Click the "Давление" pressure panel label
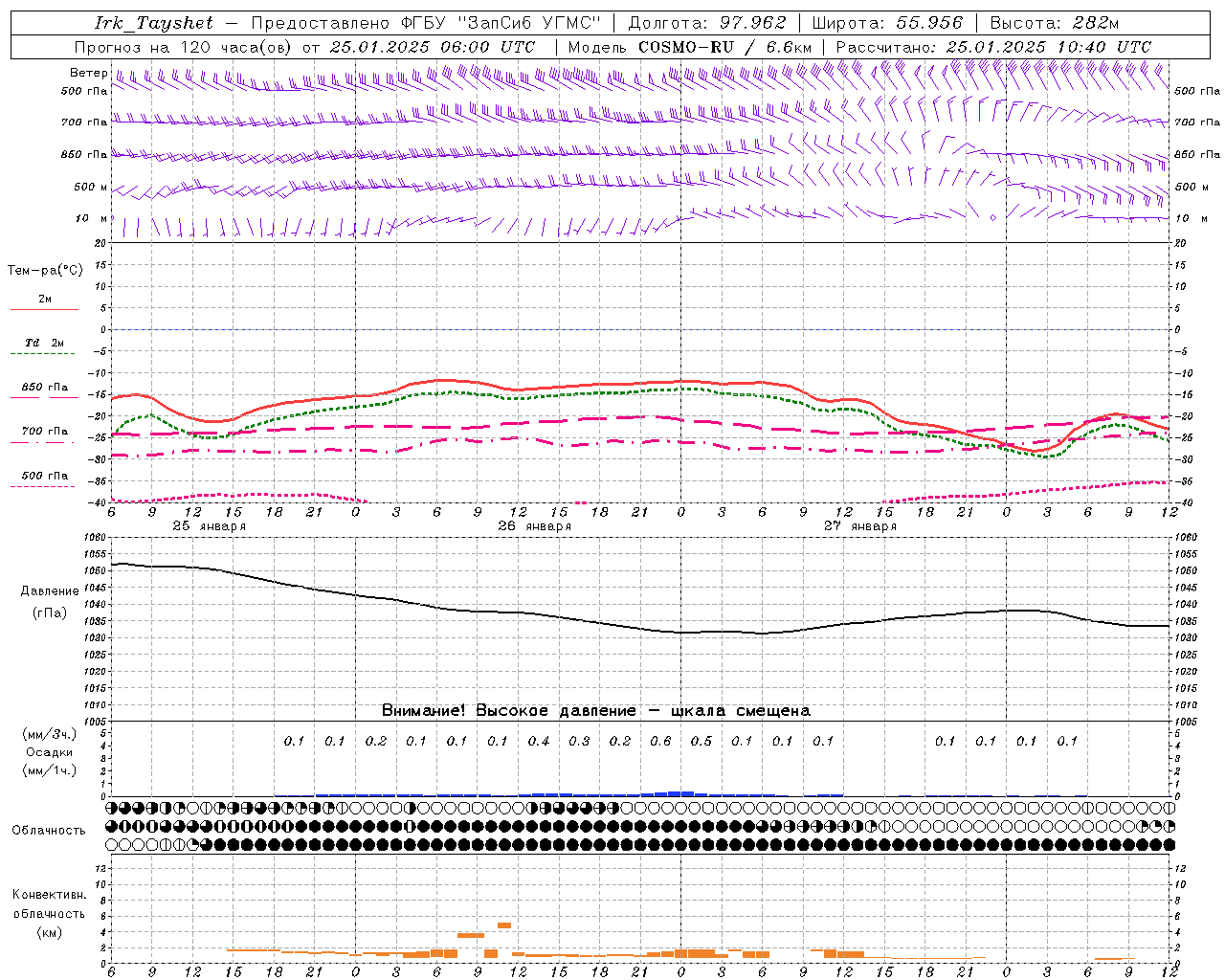The image size is (1225, 980). click(x=49, y=591)
